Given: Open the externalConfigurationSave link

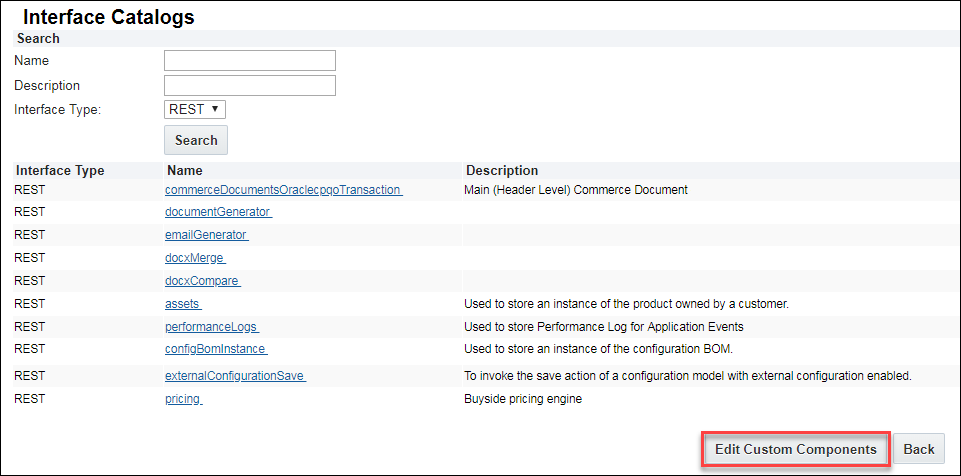Looking at the screenshot, I should [x=235, y=376].
